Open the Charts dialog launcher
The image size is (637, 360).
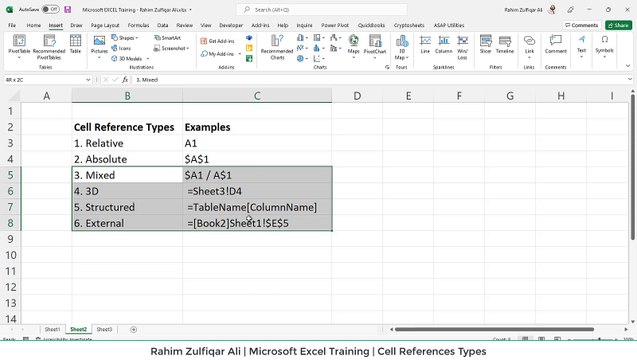point(387,67)
